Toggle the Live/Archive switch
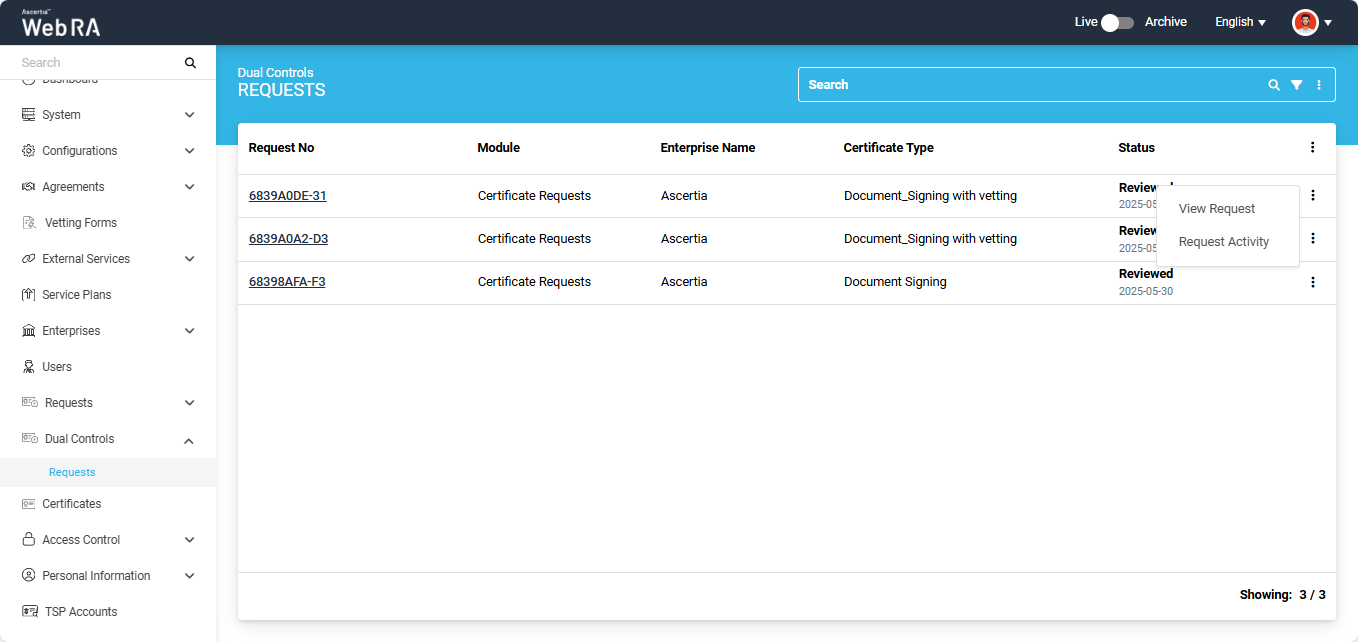The height and width of the screenshot is (642, 1358). (x=1116, y=22)
